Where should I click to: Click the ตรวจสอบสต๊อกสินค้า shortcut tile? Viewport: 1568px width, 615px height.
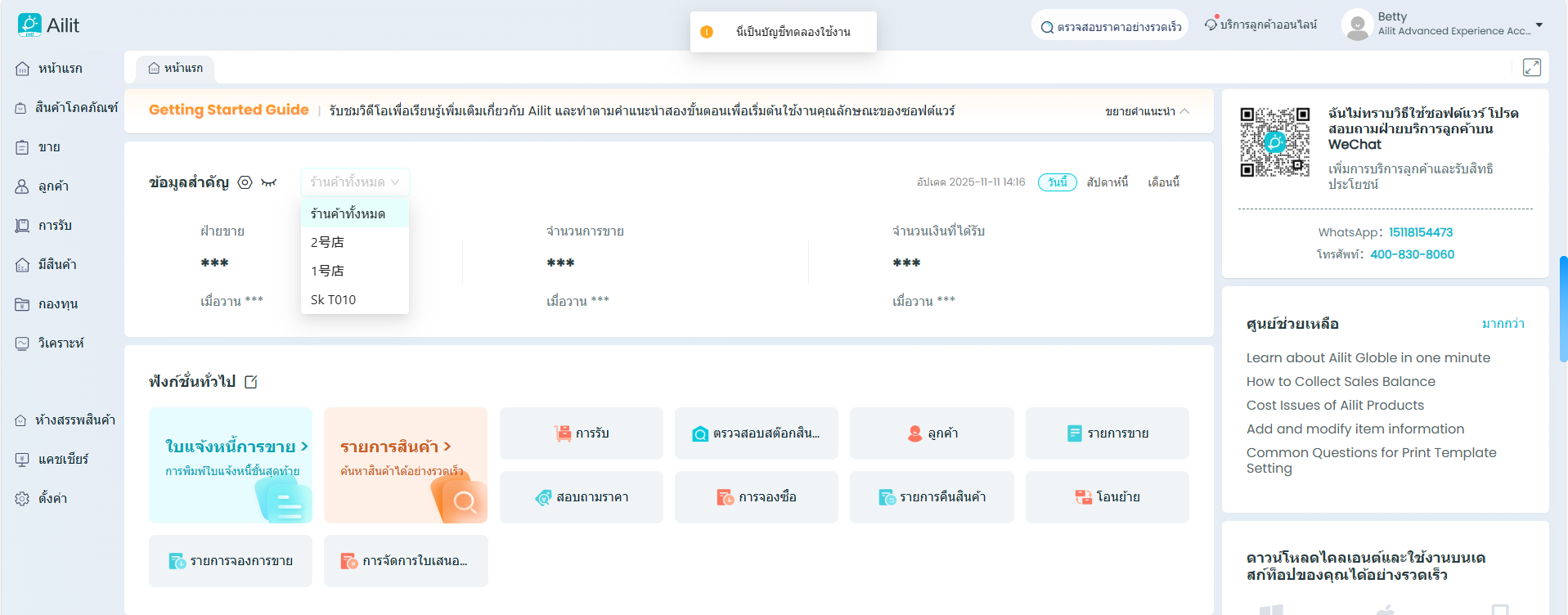click(756, 433)
